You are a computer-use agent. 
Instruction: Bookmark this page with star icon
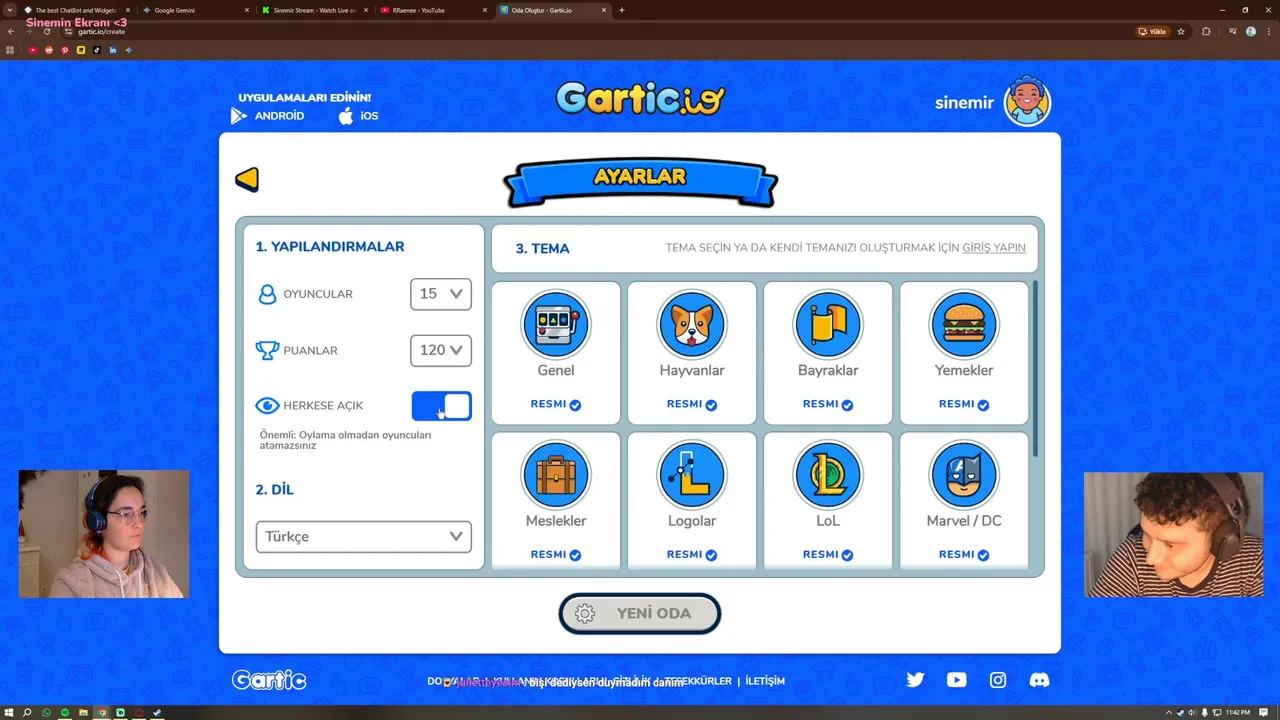[1181, 31]
